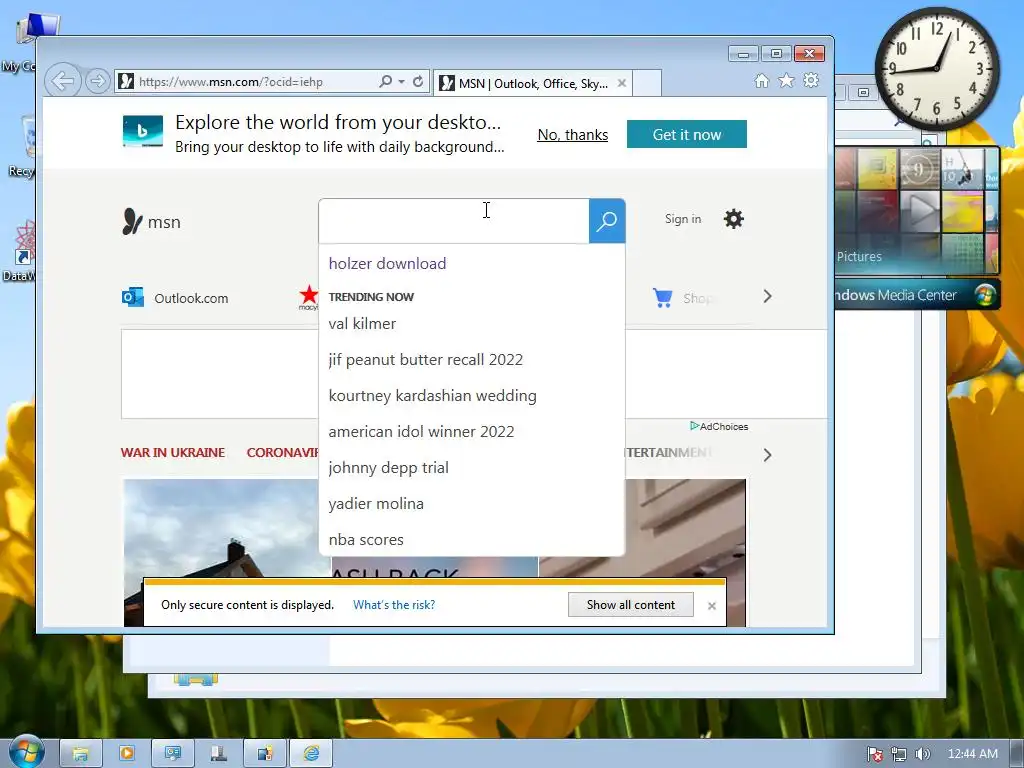Launch Windows Media Player from taskbar
Viewport: 1024px width, 768px height.
(x=127, y=754)
